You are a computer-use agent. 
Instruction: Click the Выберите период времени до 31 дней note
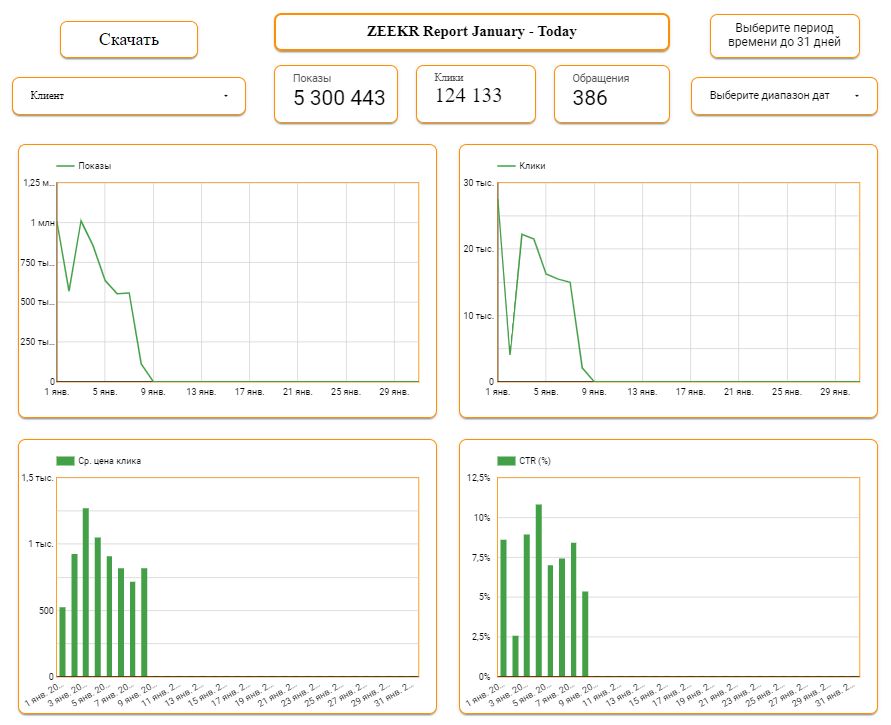click(784, 35)
